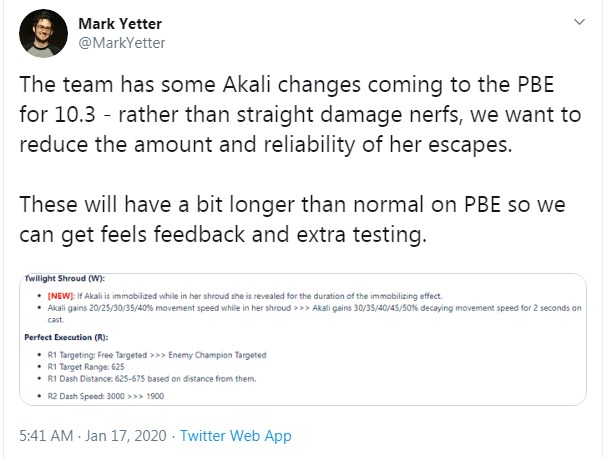604x458 pixels.
Task: Open the @MarkYetter handle link
Action: (120, 42)
